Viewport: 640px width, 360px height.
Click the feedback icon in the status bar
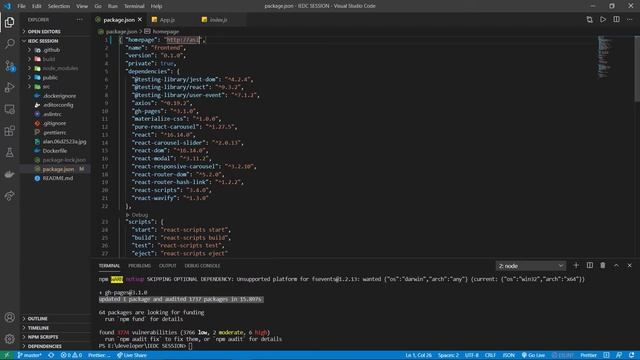tap(619, 355)
